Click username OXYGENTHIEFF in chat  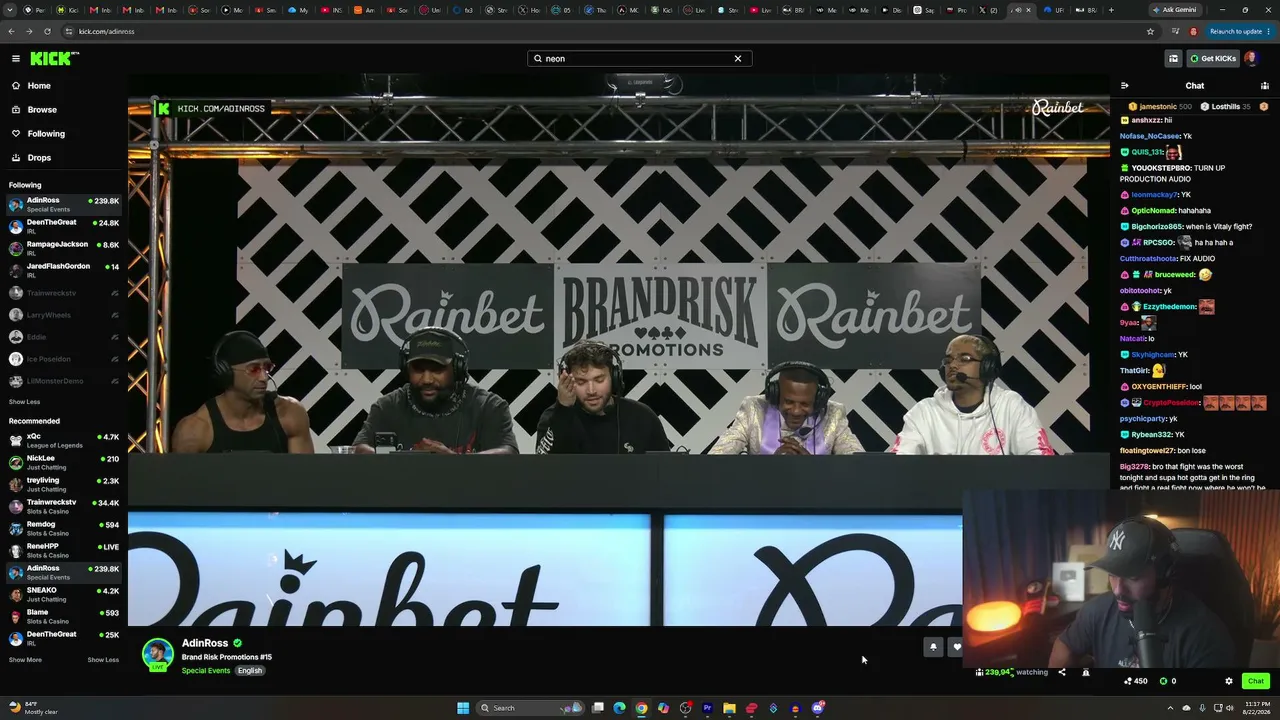(1159, 387)
